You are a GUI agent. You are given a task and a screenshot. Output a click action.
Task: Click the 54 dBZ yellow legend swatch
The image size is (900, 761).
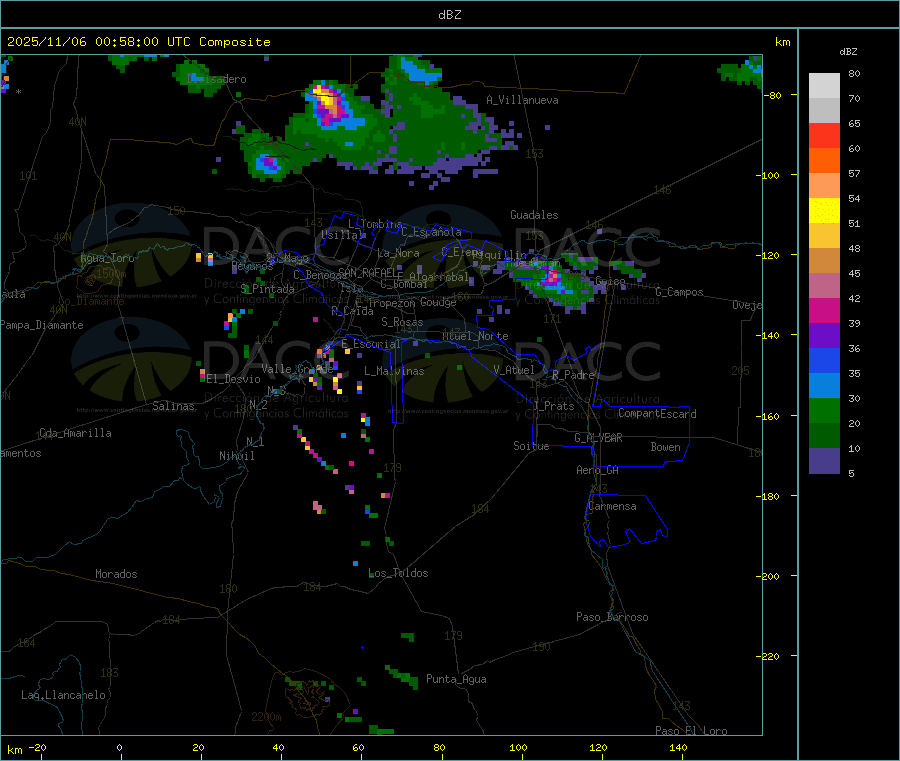824,211
